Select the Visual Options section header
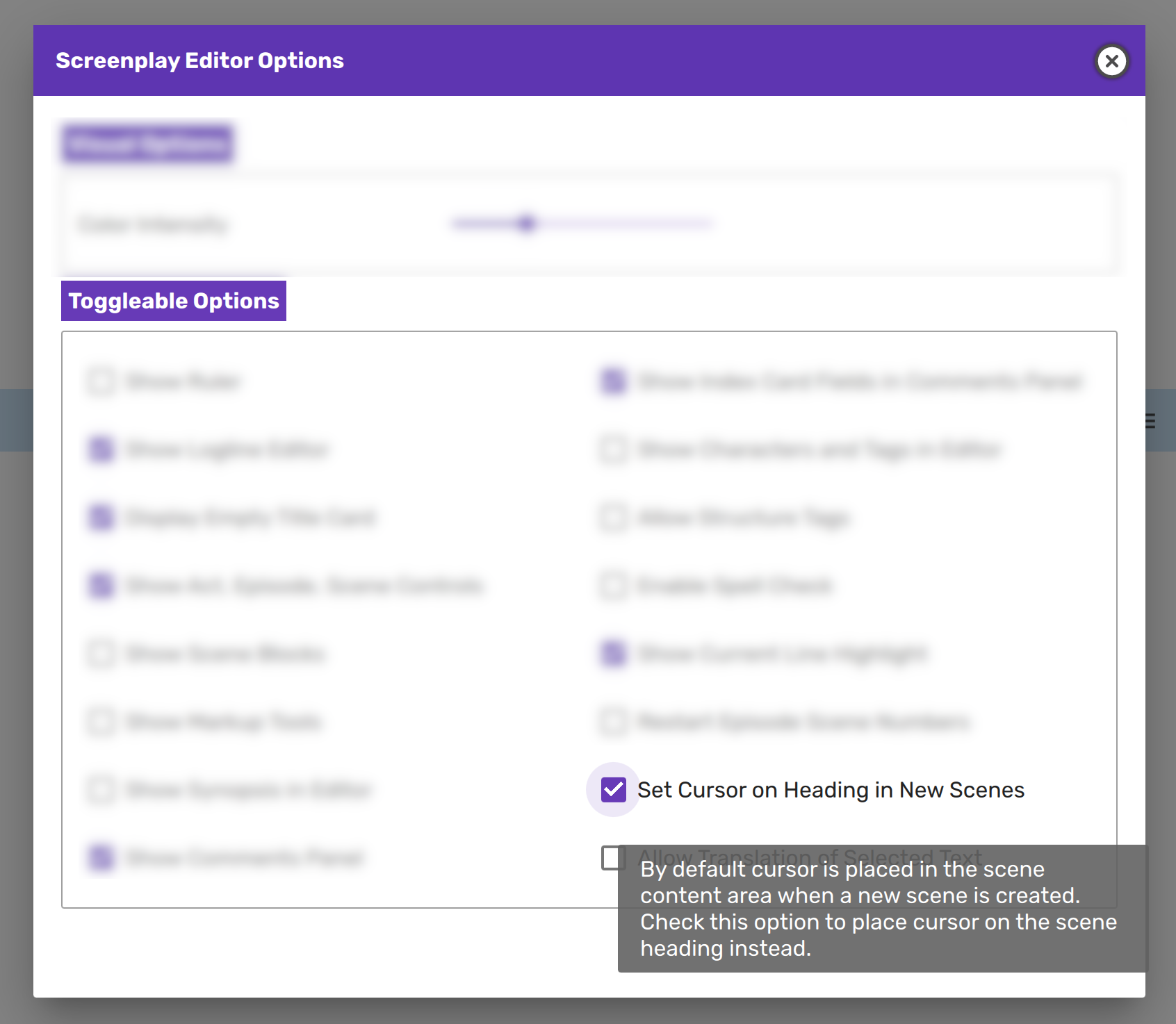The image size is (1176, 1024). click(x=147, y=144)
